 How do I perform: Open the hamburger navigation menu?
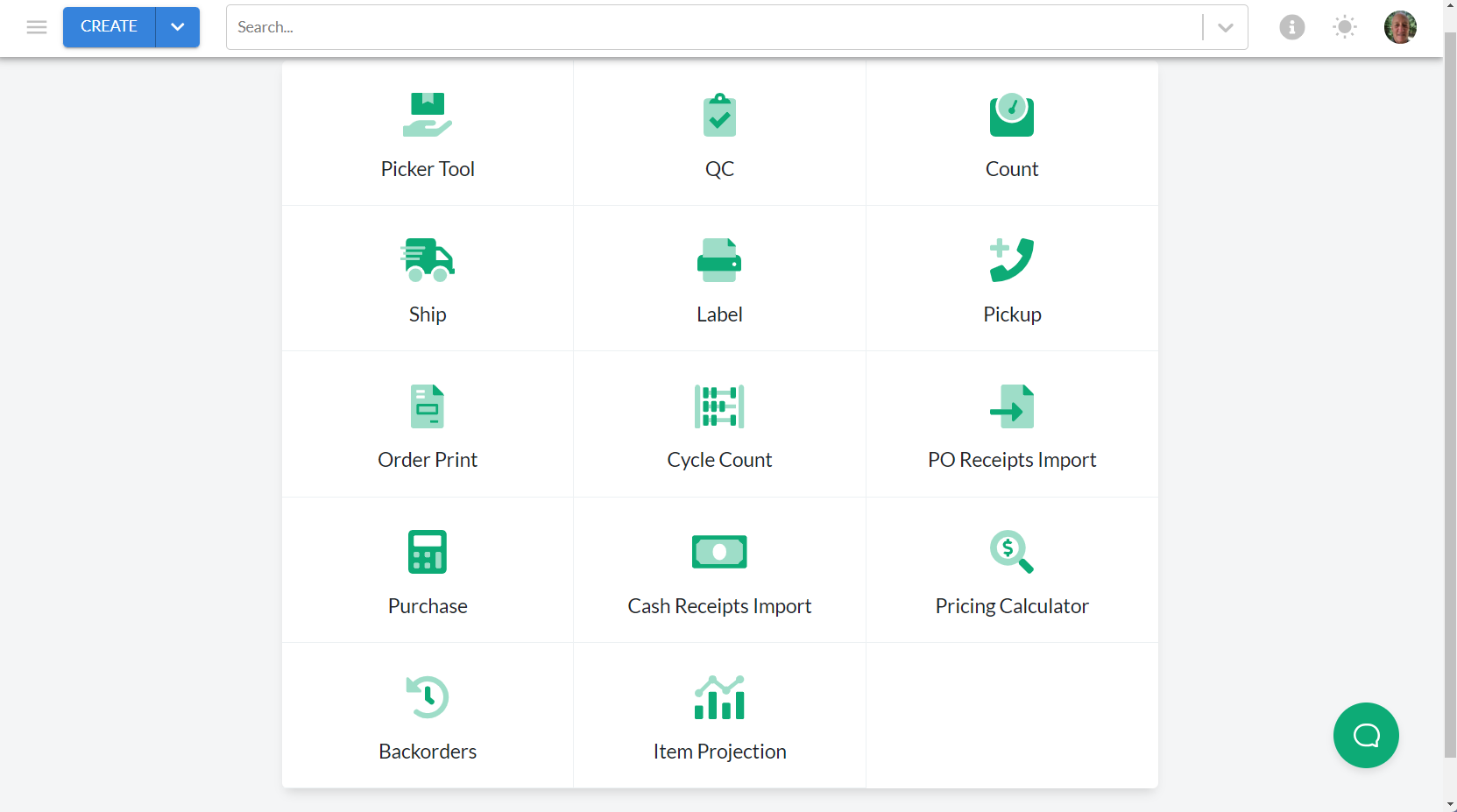37,27
